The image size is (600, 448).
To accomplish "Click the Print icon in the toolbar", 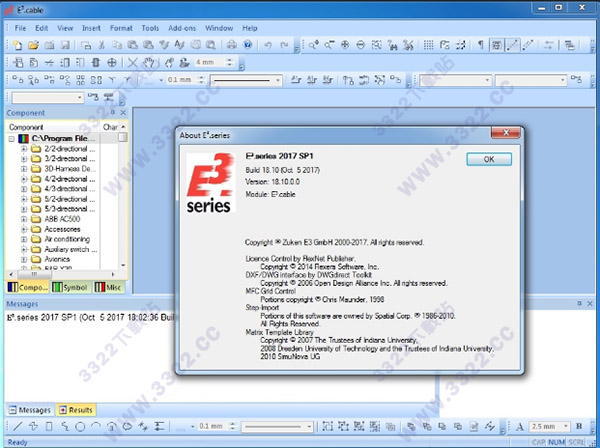I will (232, 45).
